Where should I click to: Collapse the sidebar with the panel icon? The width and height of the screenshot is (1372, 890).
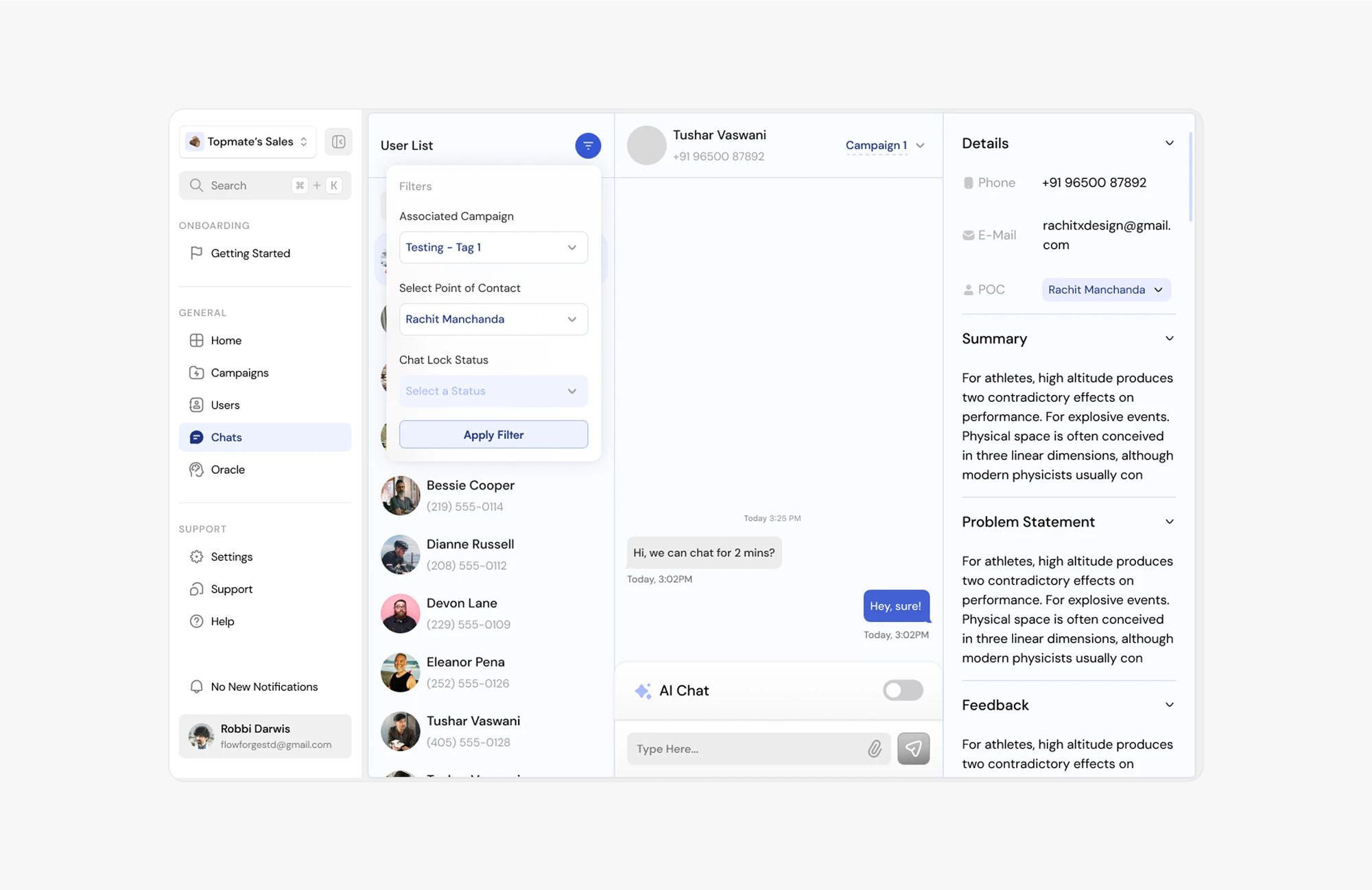338,141
